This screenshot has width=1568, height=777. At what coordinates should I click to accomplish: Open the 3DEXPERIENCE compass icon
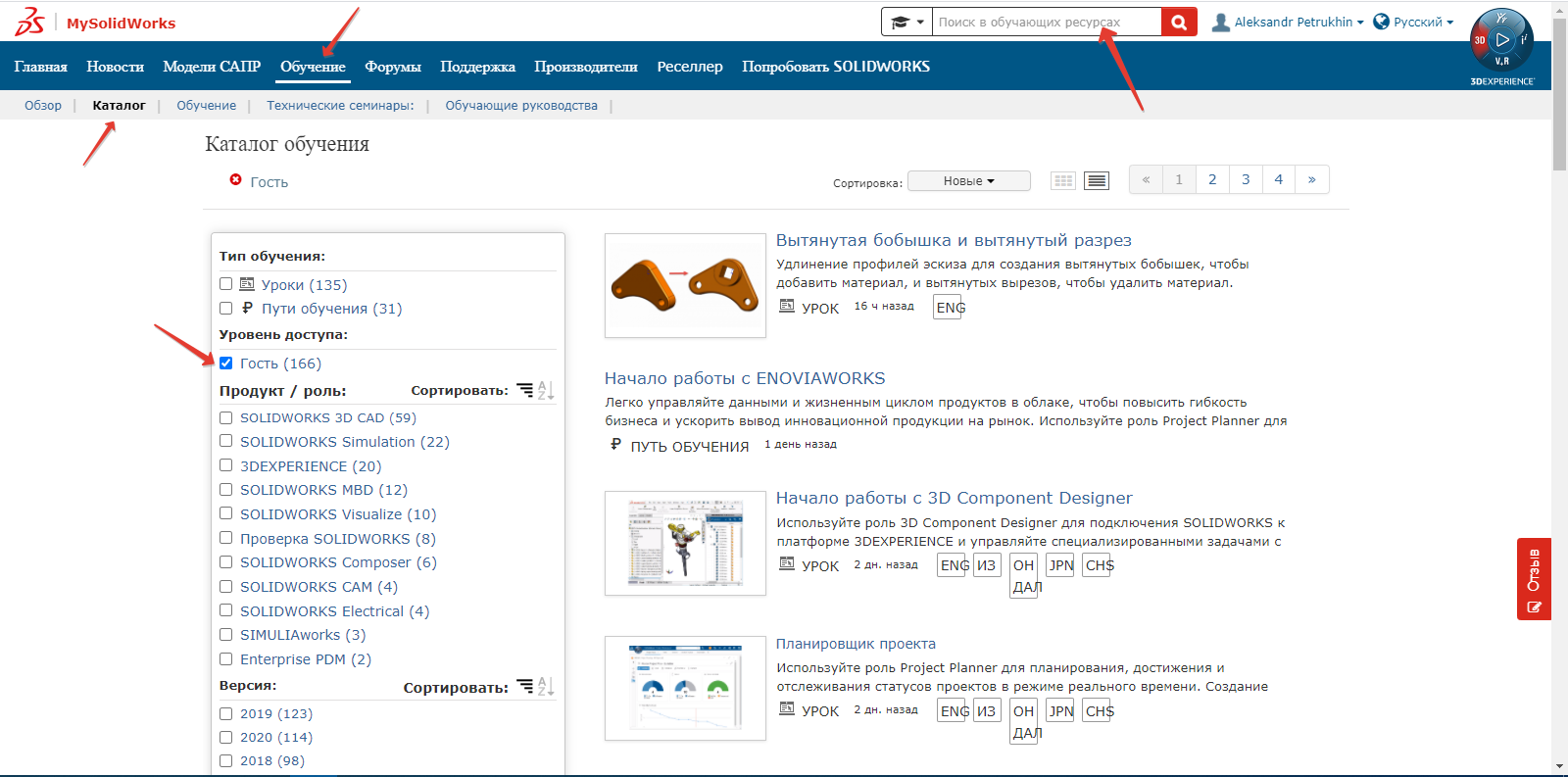tap(1501, 41)
